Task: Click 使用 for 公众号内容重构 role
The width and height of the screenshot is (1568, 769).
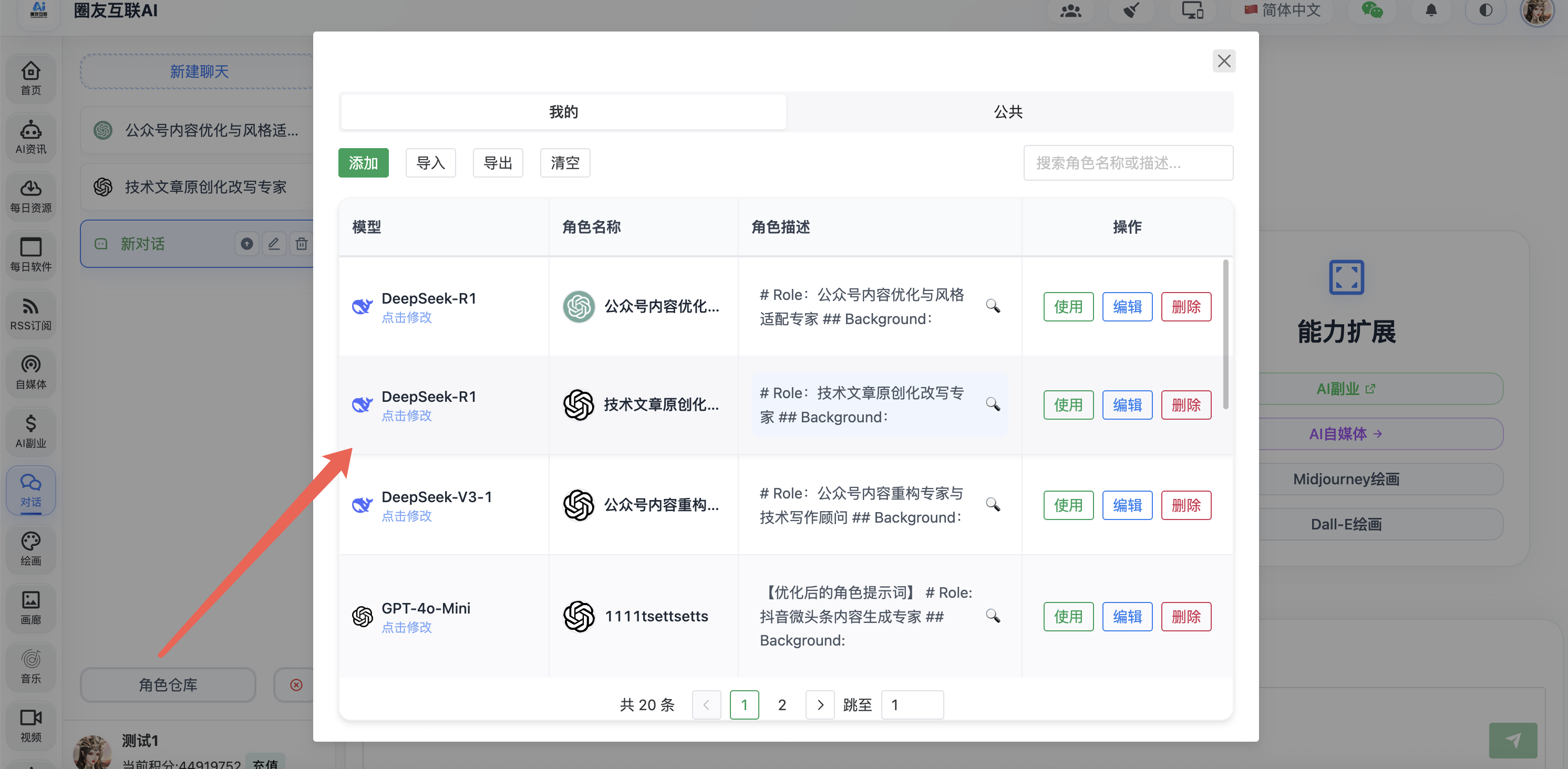Action: [x=1068, y=505]
